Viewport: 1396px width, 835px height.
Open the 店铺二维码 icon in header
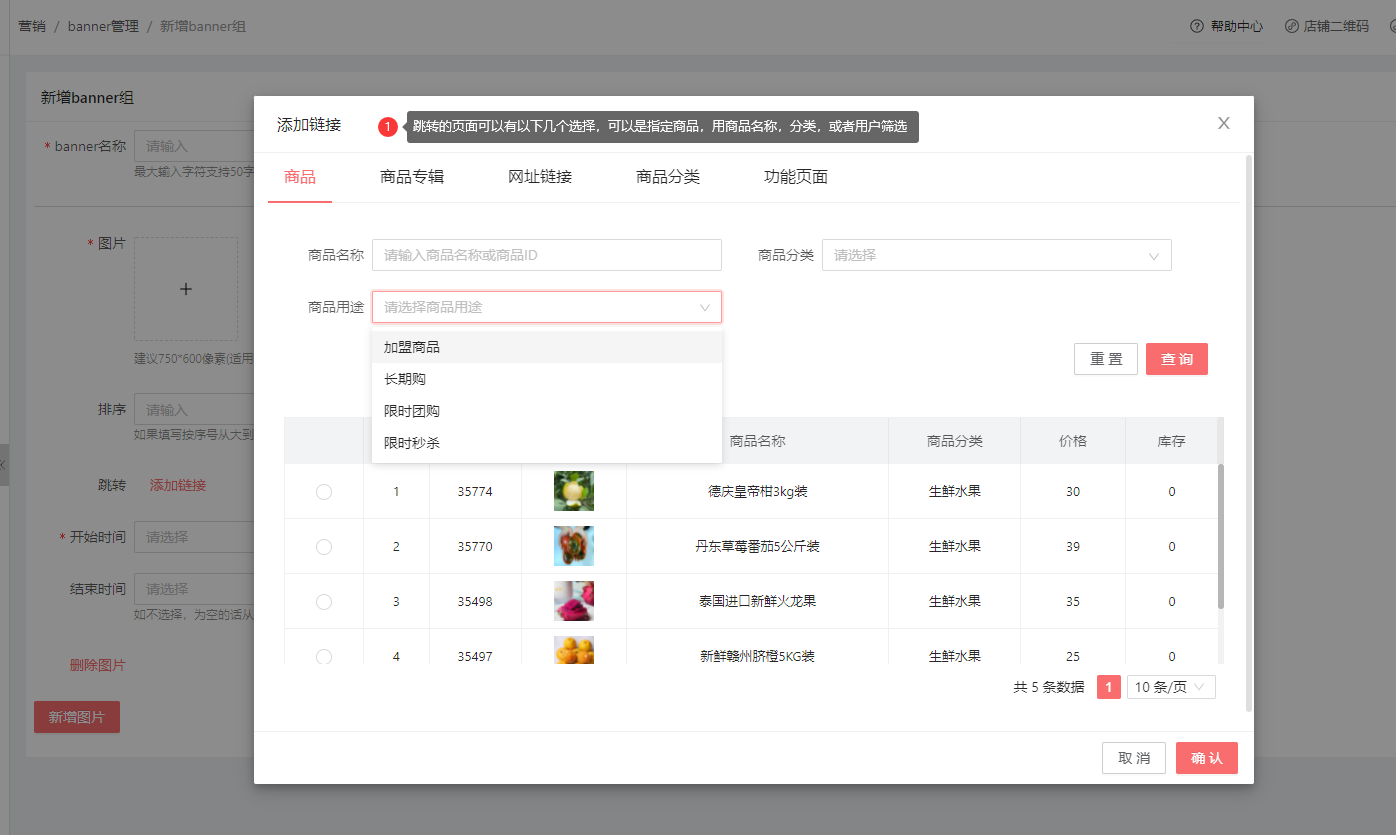click(1291, 26)
